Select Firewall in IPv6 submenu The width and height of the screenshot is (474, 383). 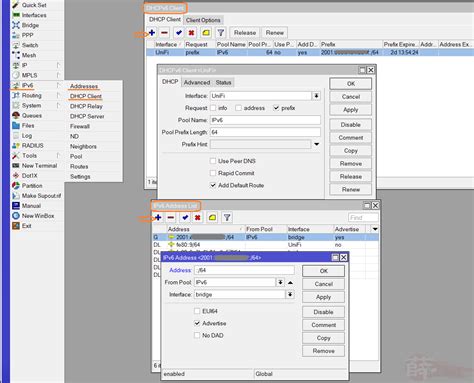[x=80, y=126]
